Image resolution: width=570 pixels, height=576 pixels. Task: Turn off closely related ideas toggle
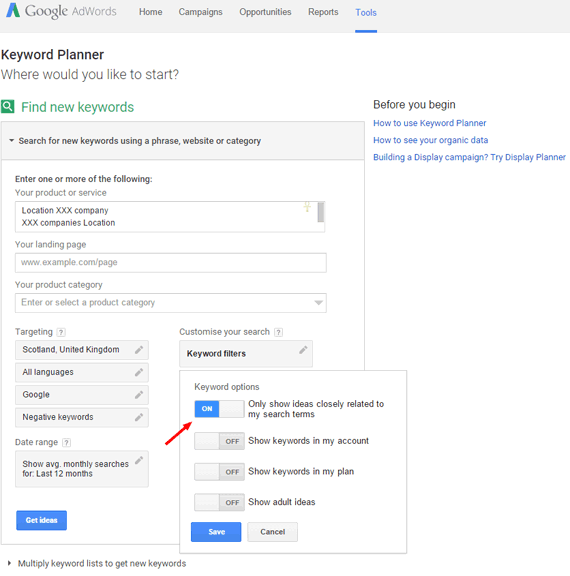pyautogui.click(x=219, y=409)
